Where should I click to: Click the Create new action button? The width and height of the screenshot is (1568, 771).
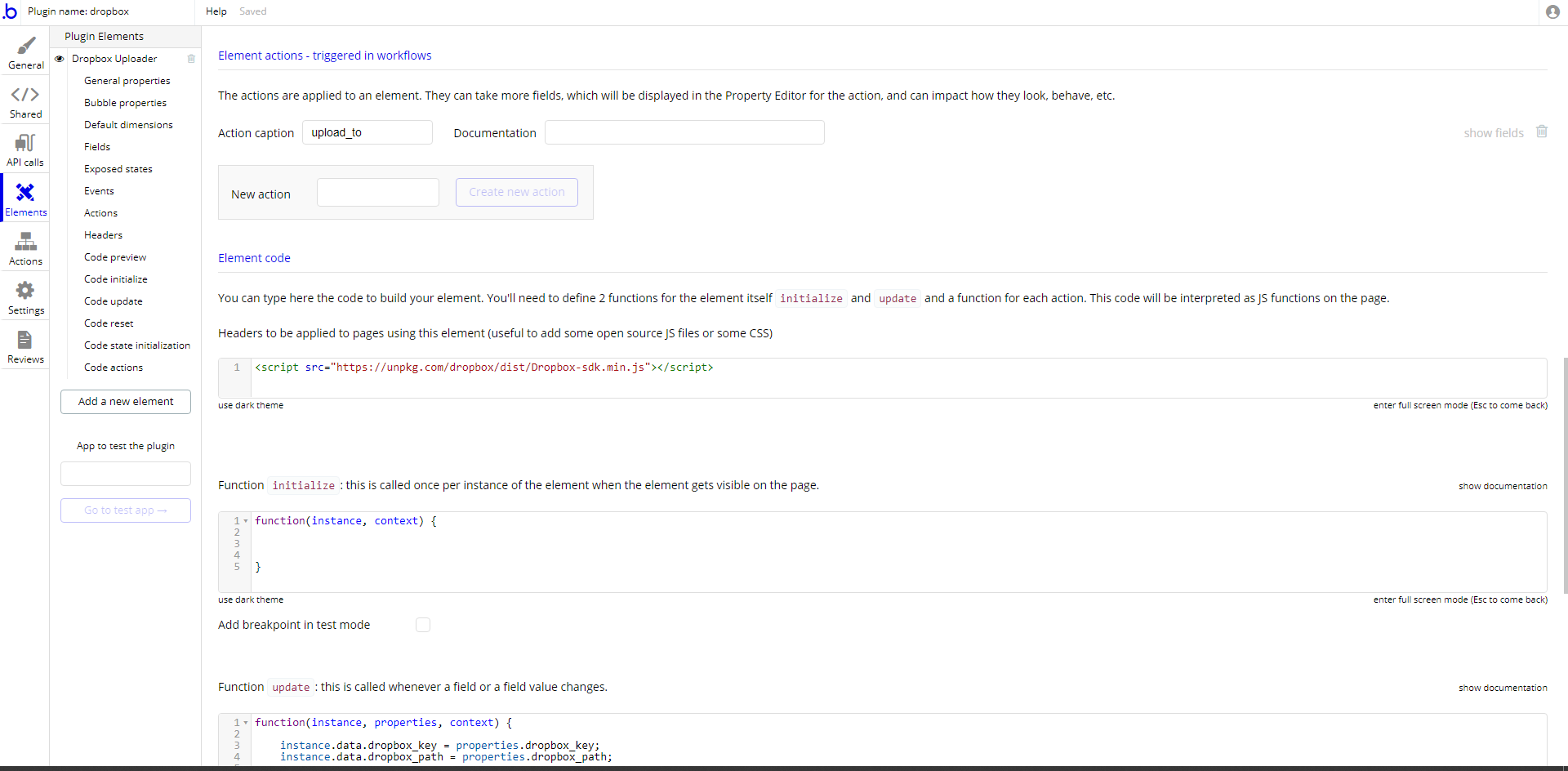517,193
